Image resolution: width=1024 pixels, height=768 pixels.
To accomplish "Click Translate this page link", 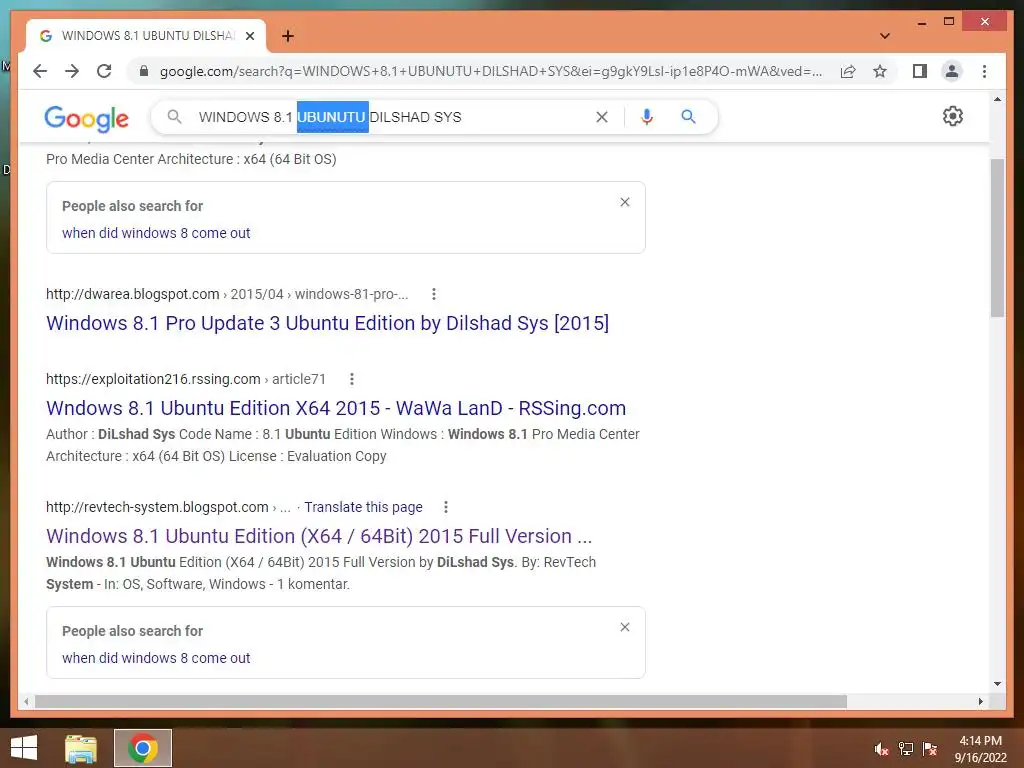I will (363, 507).
